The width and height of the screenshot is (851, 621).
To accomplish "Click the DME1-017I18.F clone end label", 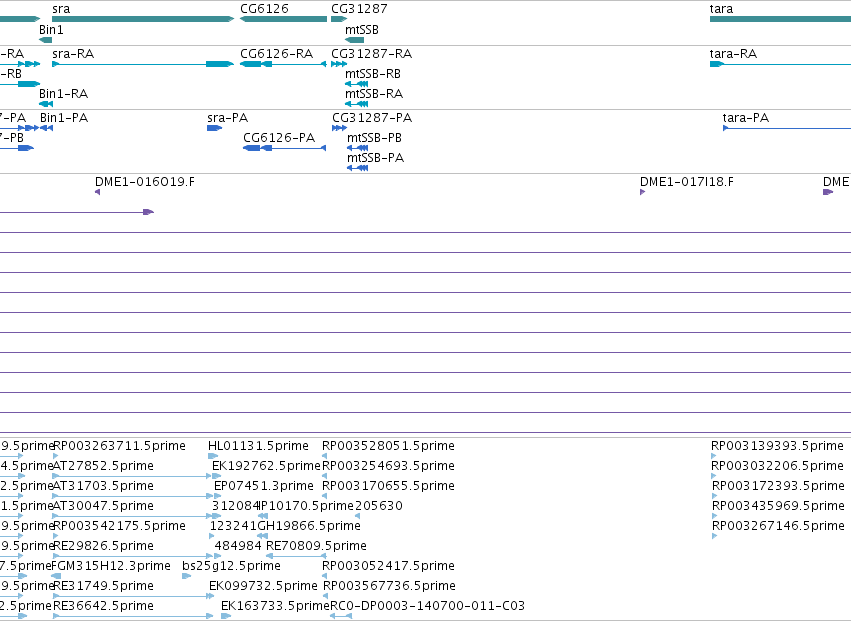I will tap(687, 182).
